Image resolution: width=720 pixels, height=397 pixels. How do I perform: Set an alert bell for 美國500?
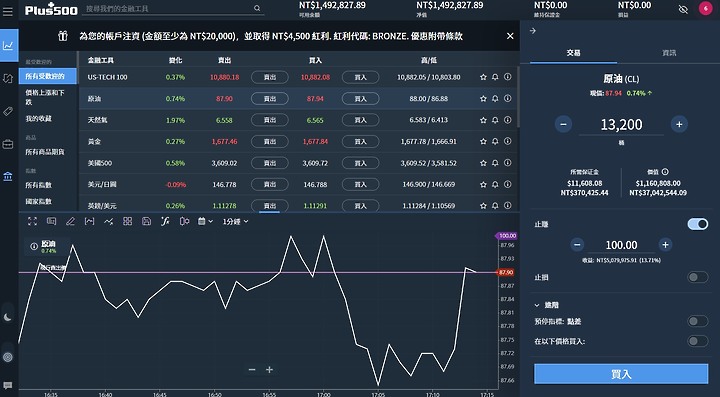coord(495,163)
